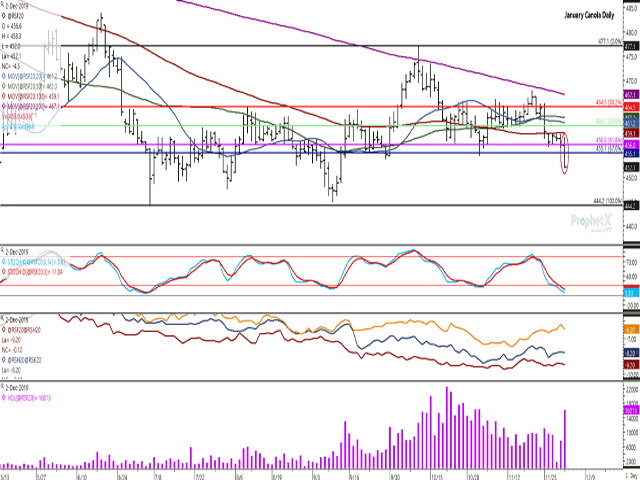Click the O = 456.6 open value
640x480 pixels.
pos(12,26)
